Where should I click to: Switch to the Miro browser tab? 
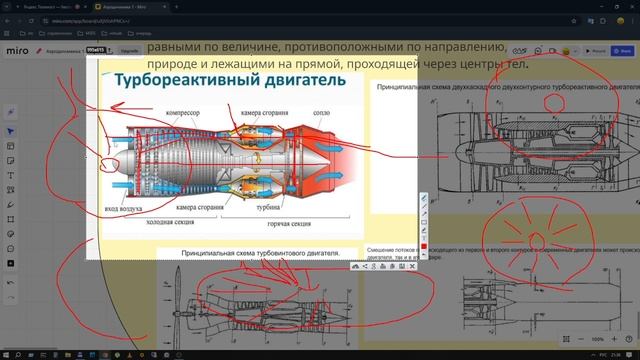pos(131,7)
